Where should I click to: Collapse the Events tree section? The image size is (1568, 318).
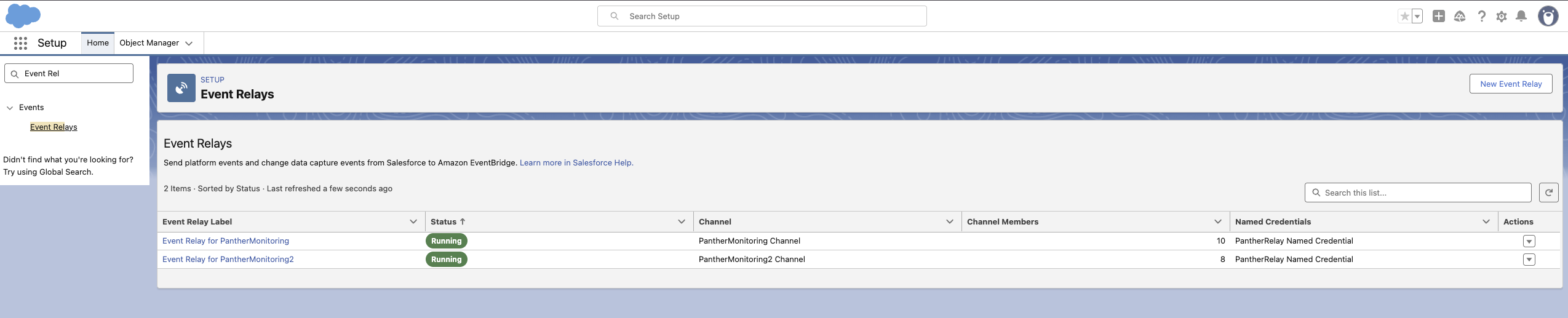(x=10, y=108)
